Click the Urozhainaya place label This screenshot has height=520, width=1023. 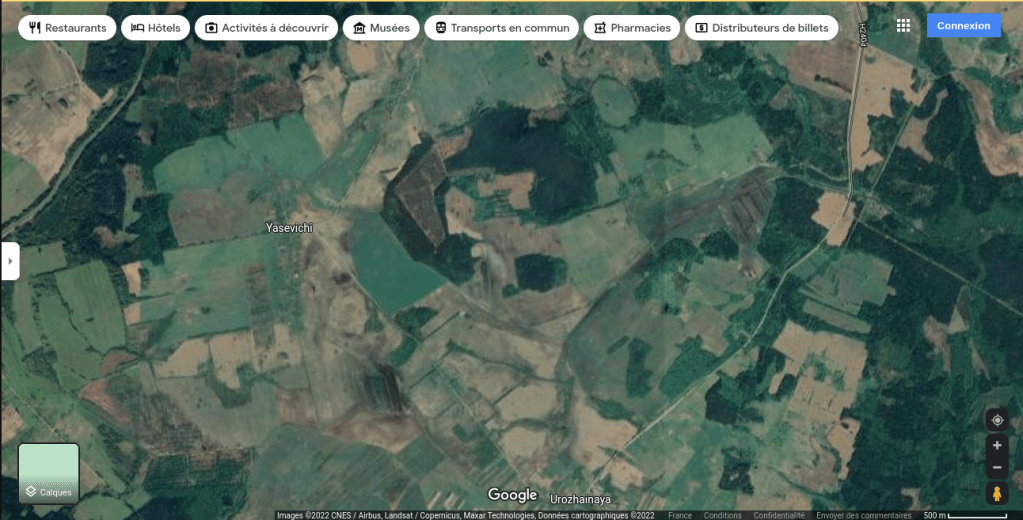click(x=580, y=498)
